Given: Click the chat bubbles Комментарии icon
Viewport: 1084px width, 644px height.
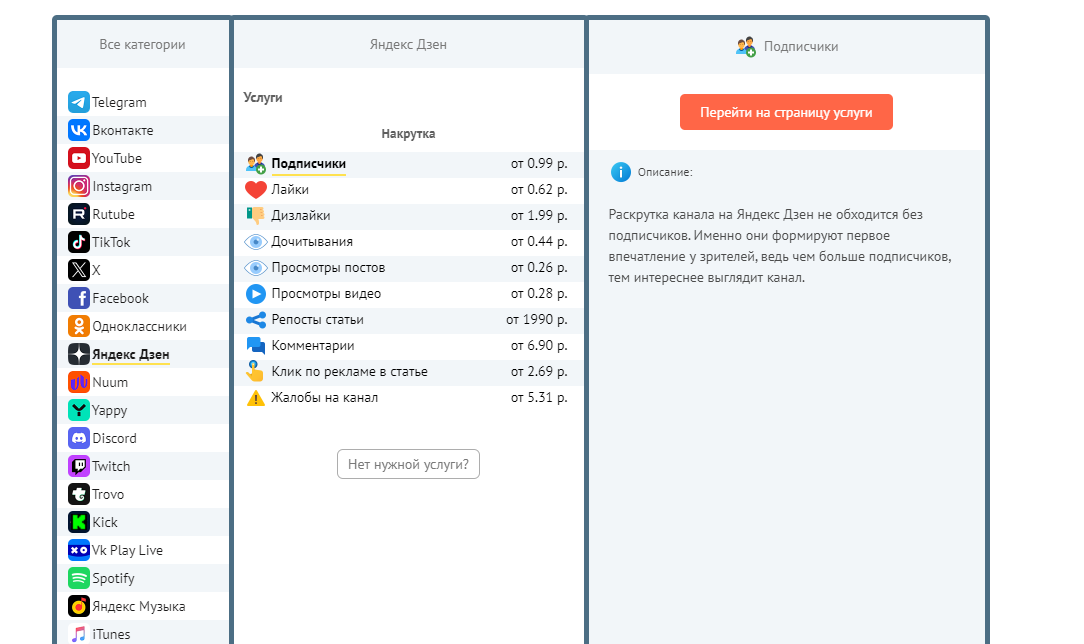Looking at the screenshot, I should click(x=256, y=345).
